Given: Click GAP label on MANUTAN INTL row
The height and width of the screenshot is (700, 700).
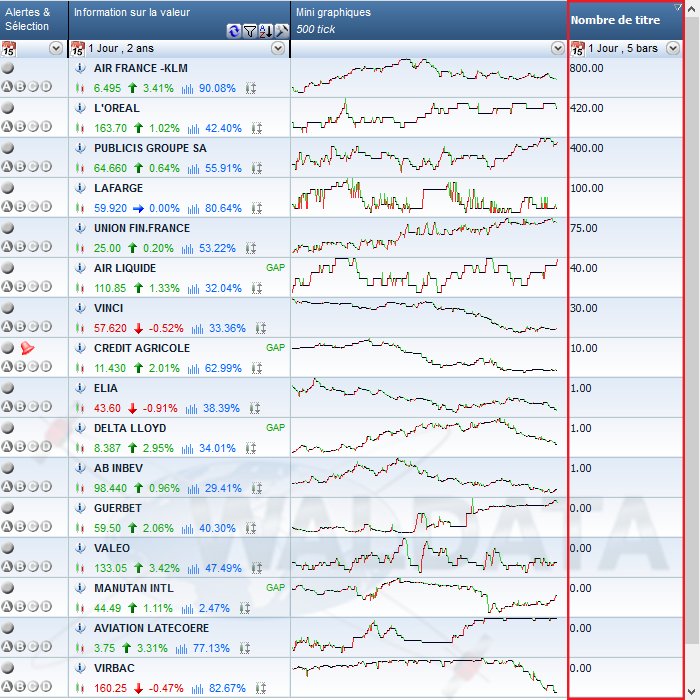Looking at the screenshot, I should 275,588.
